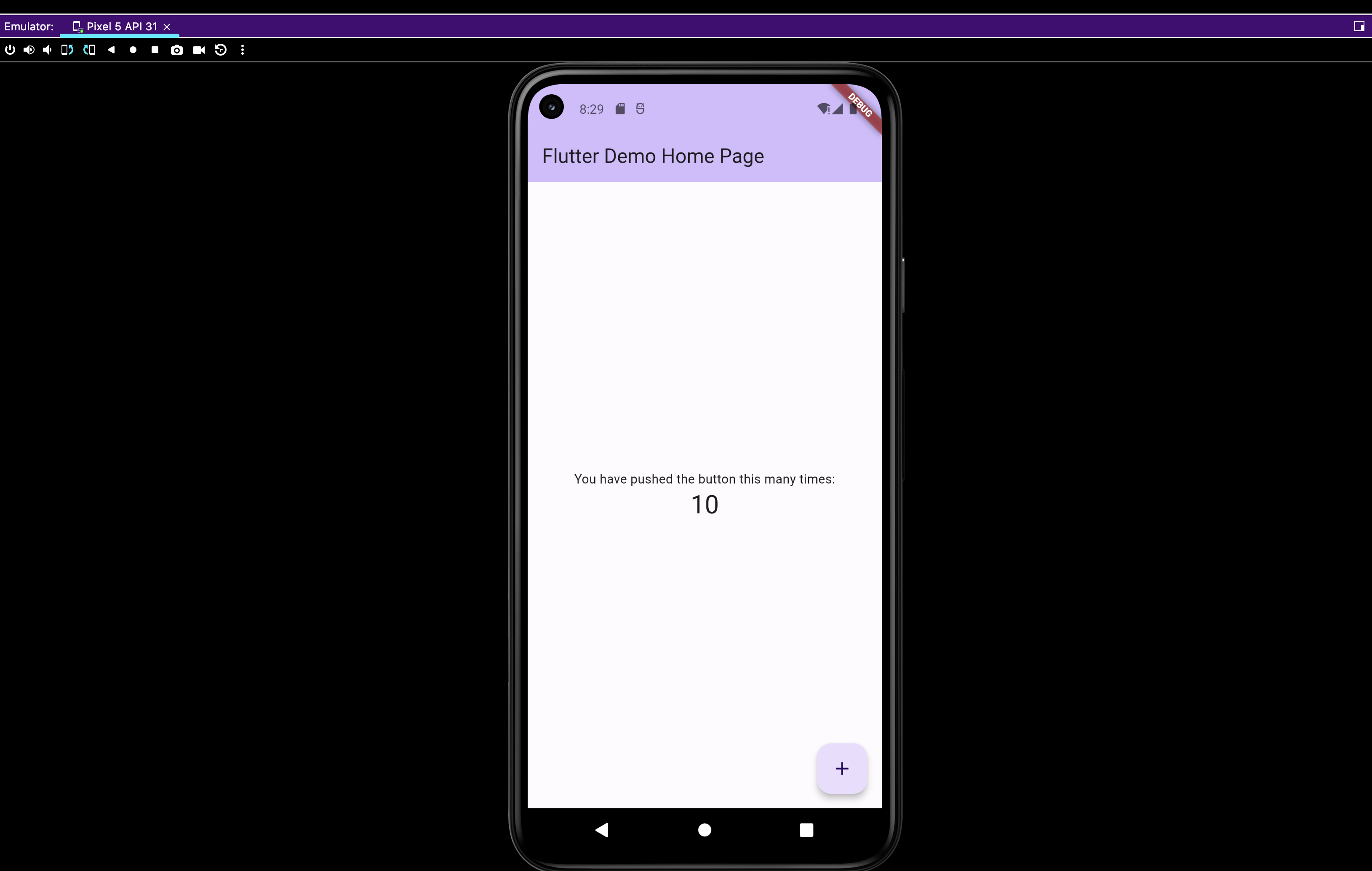Viewport: 1372px width, 871px height.
Task: Click the 'Flutter Demo Home Page' title text
Action: pos(653,155)
